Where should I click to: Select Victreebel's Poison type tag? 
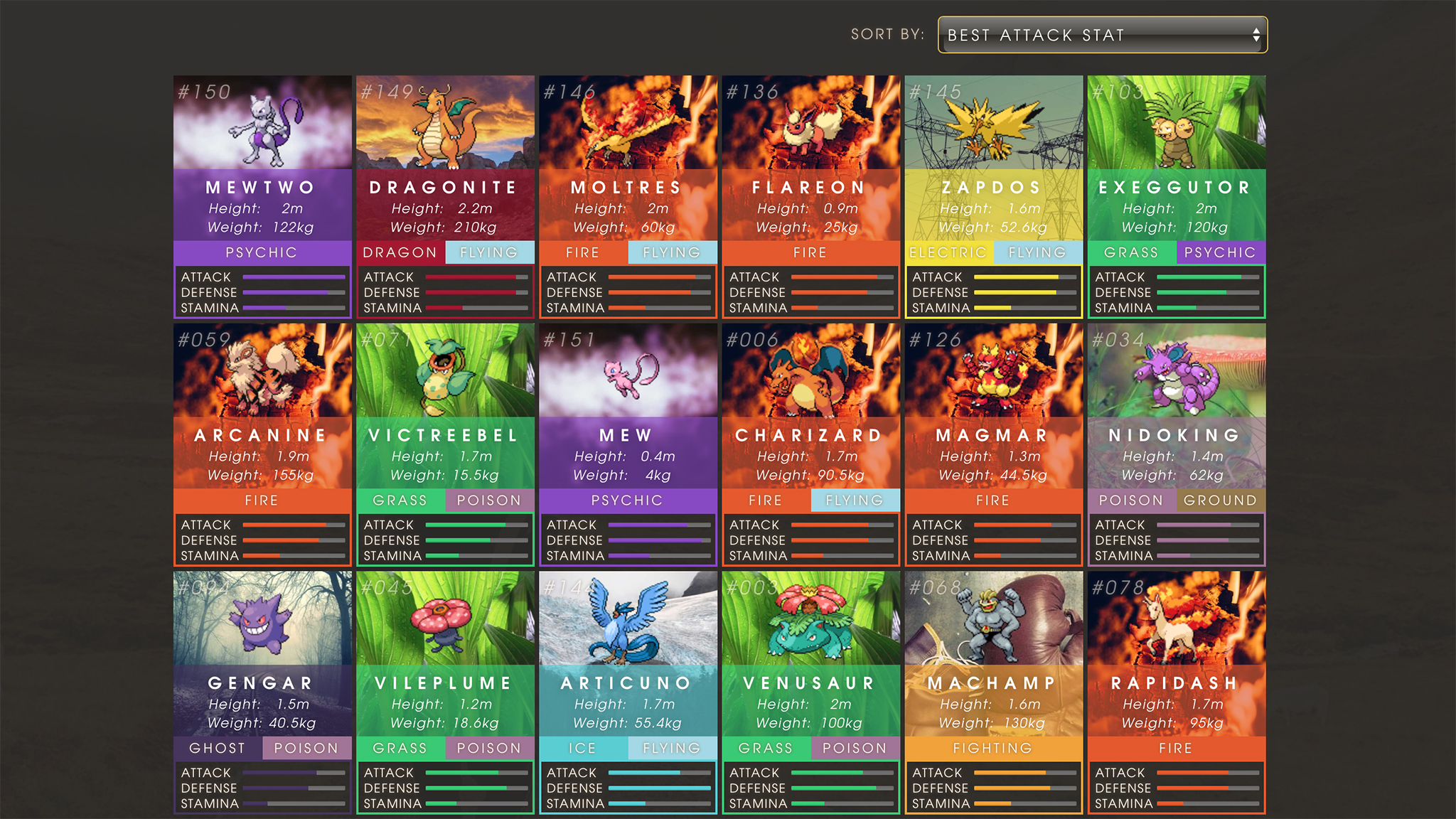pos(490,500)
